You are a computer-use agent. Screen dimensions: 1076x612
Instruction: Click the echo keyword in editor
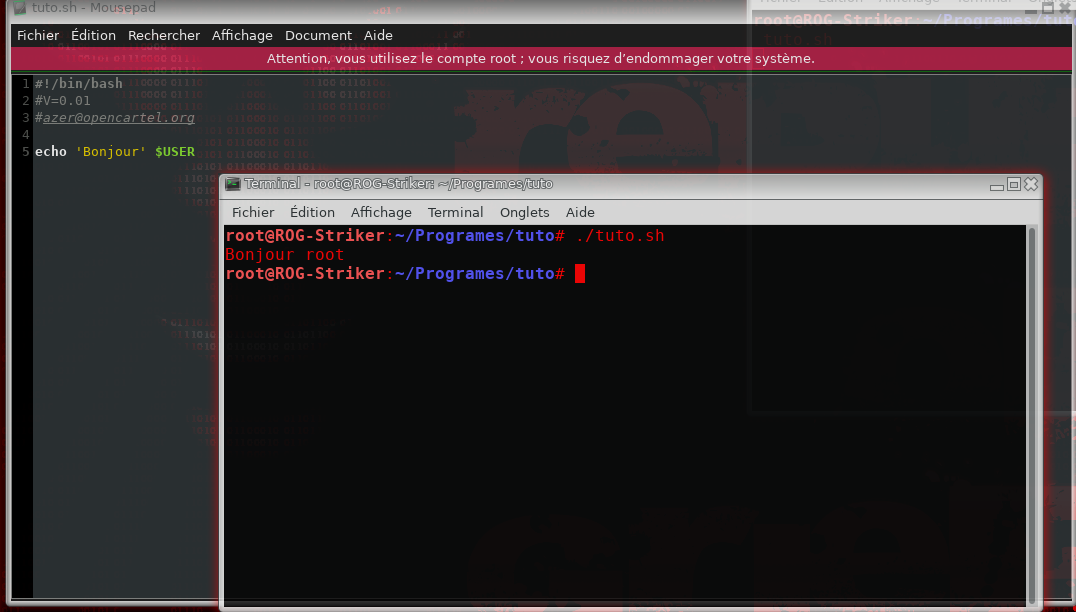tap(51, 152)
